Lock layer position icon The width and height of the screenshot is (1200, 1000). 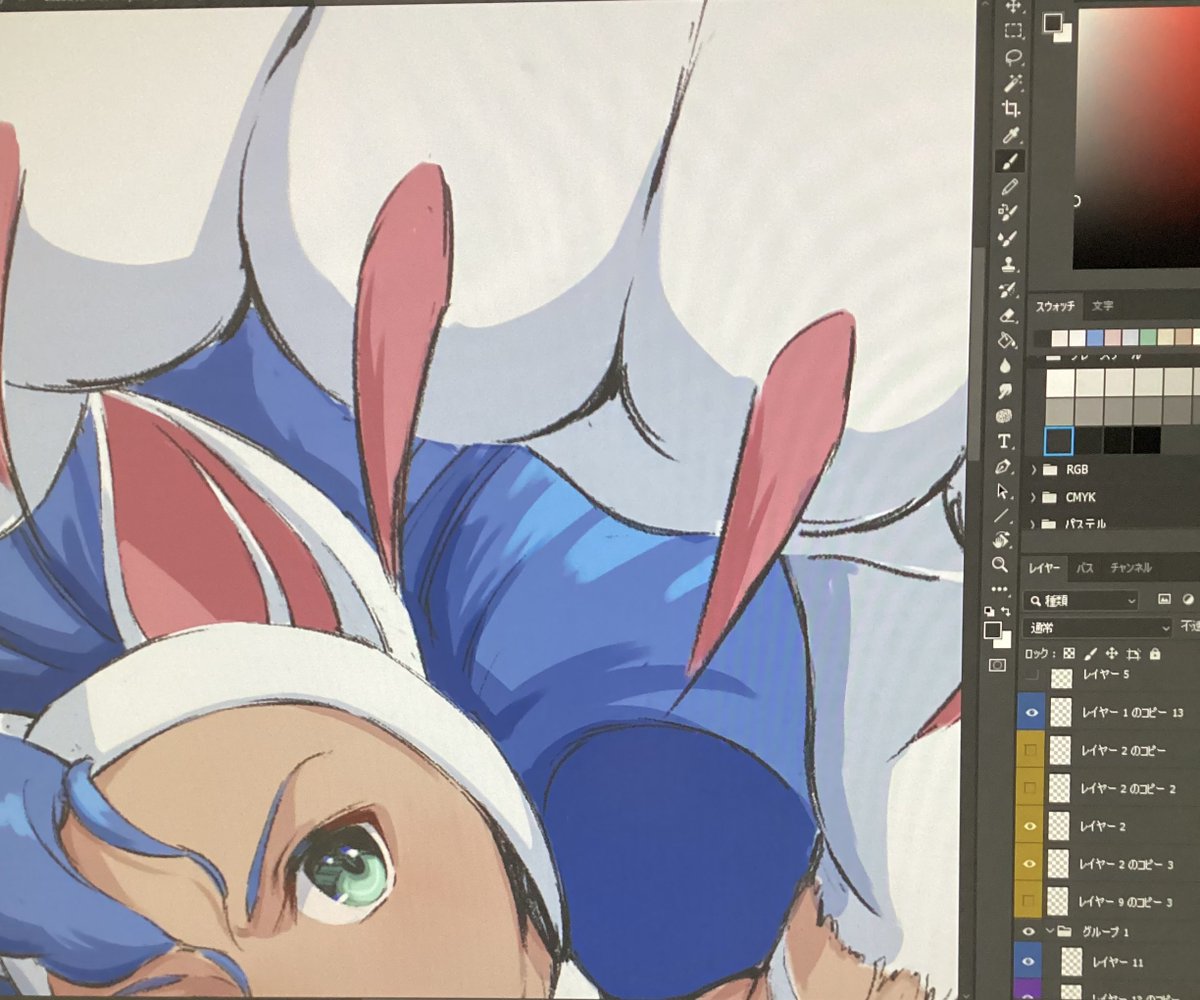(x=1112, y=653)
